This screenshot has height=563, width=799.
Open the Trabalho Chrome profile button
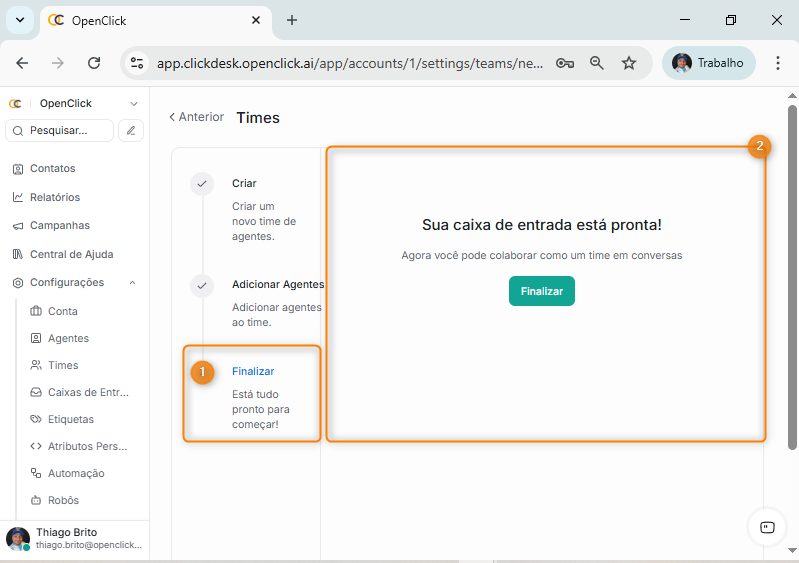coord(708,63)
